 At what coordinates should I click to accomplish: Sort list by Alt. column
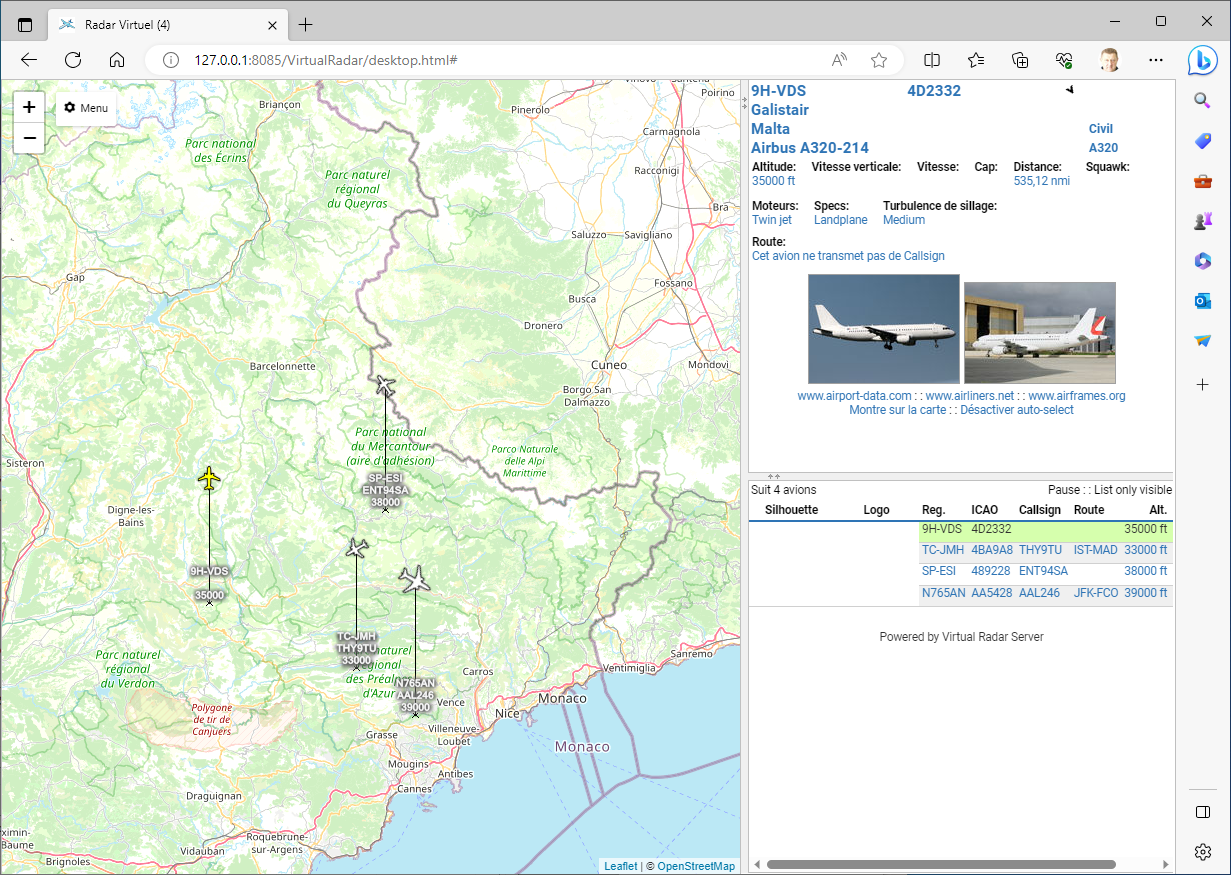click(x=1158, y=510)
